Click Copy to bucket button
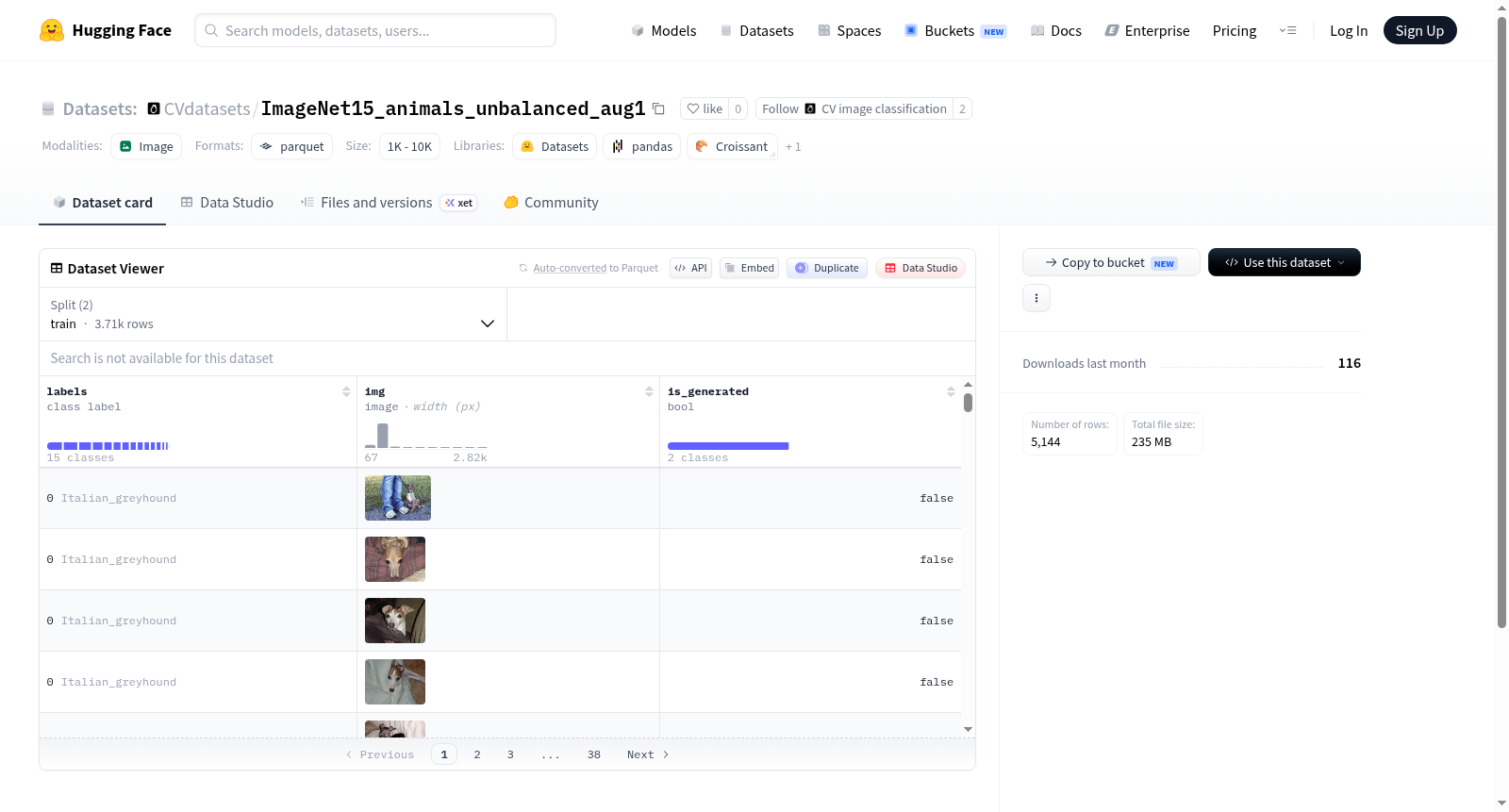 pyautogui.click(x=1111, y=262)
